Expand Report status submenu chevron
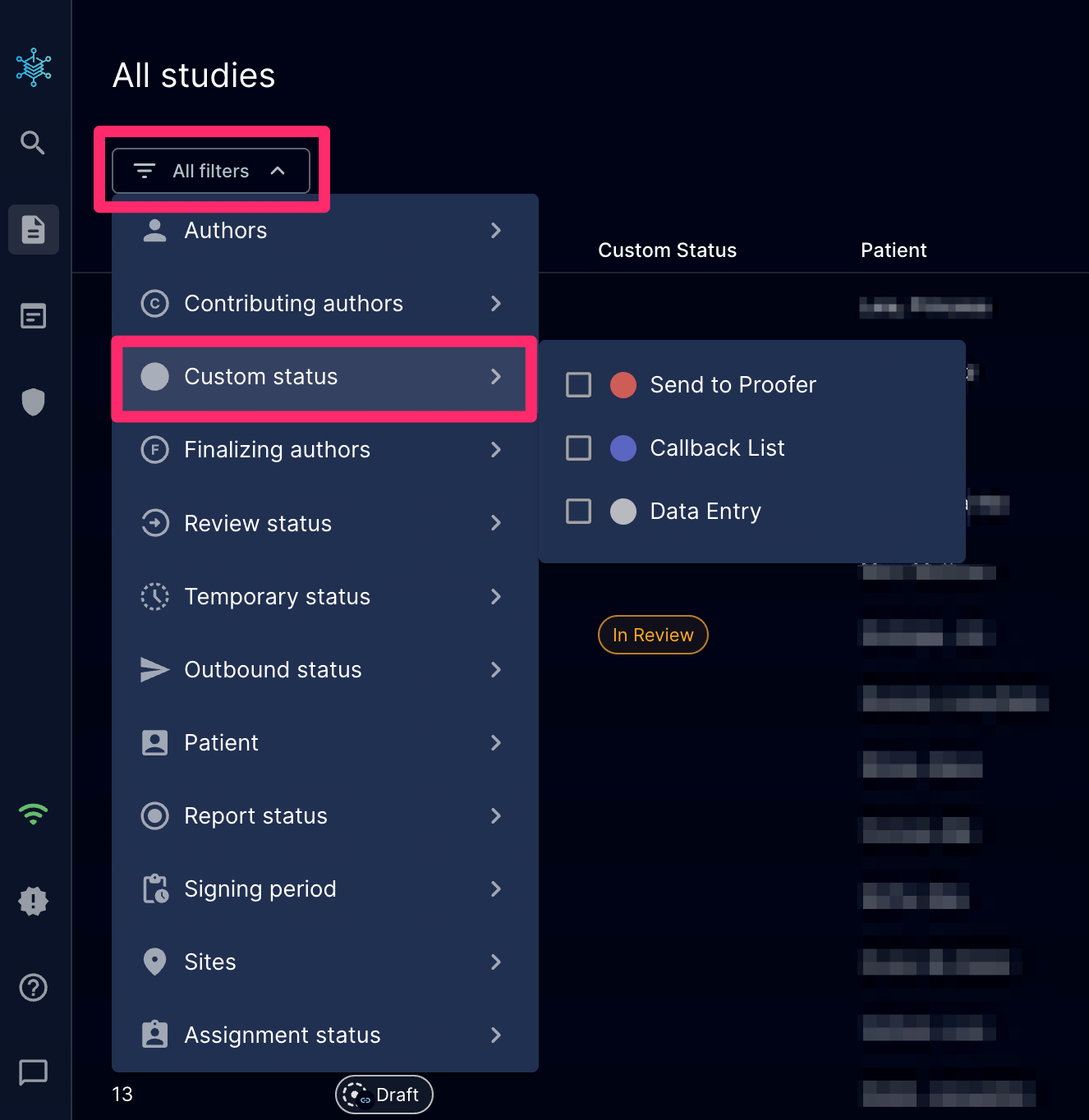The height and width of the screenshot is (1120, 1089). (496, 815)
